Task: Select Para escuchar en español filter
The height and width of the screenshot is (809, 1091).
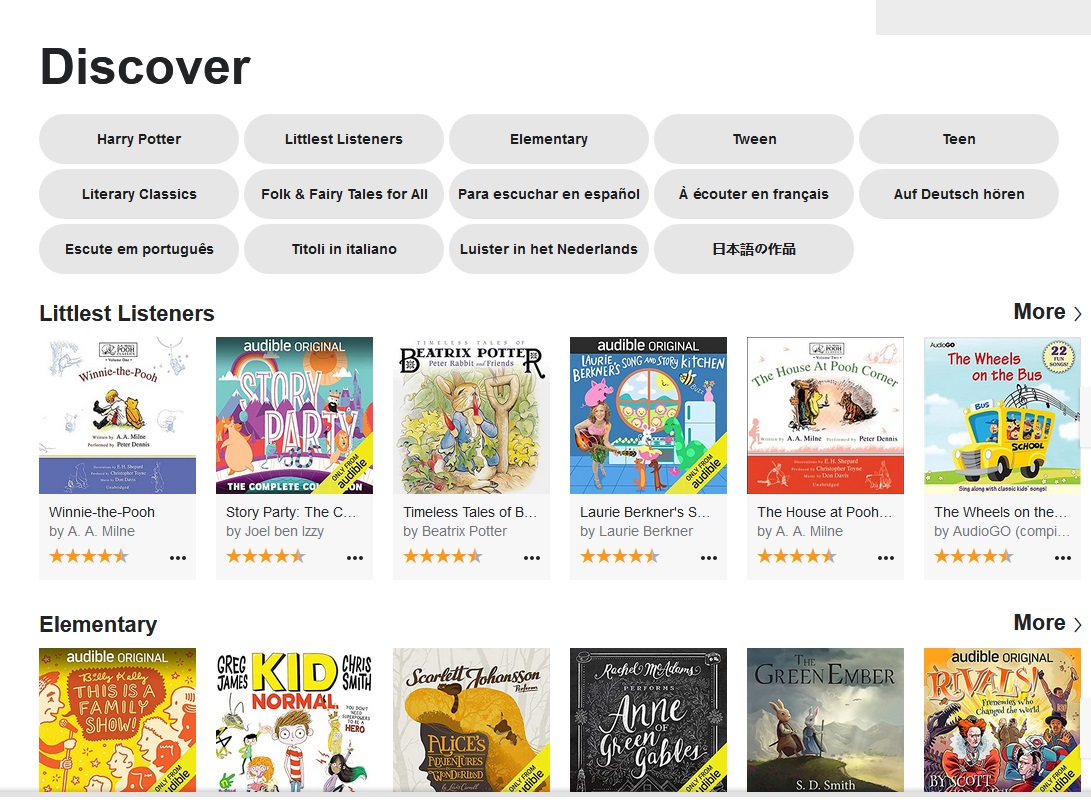Action: click(x=549, y=194)
